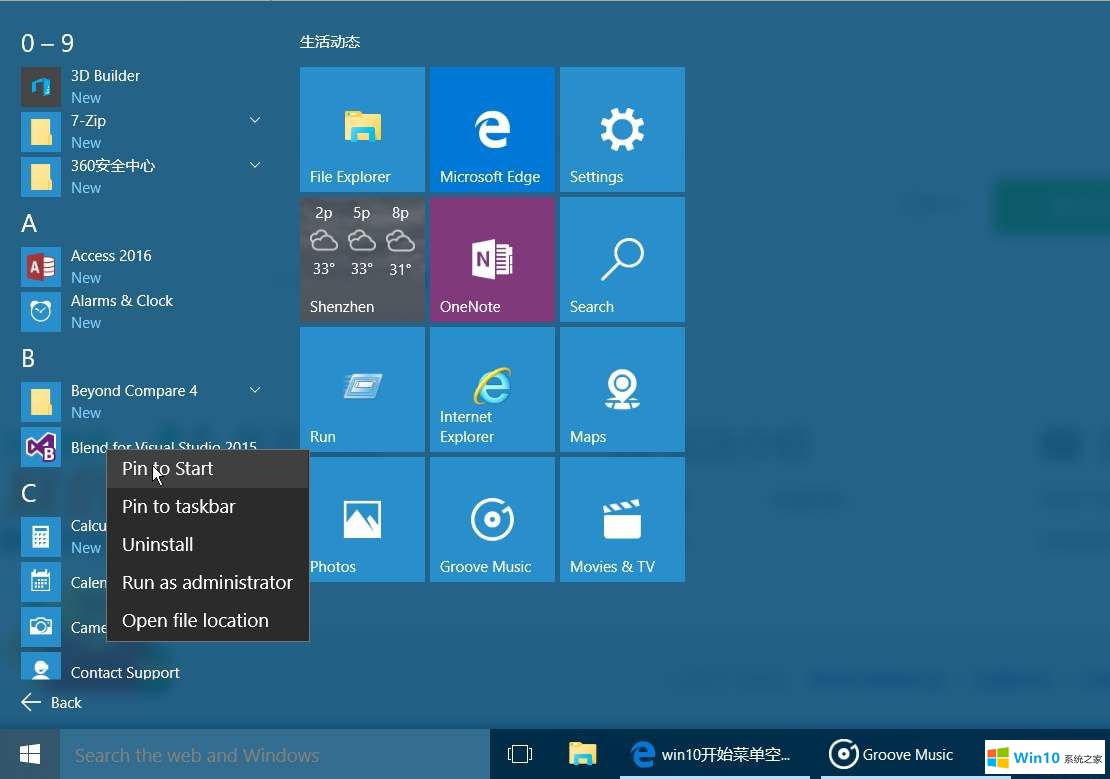Open the Contact Support icon
The image size is (1110, 779).
point(40,668)
